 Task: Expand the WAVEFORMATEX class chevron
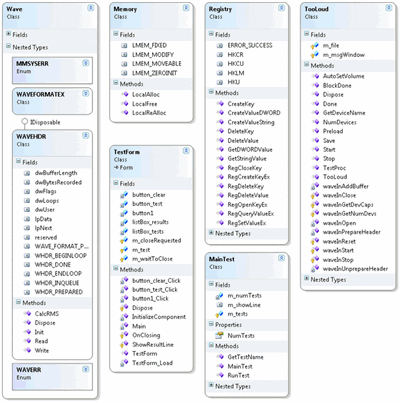coord(86,94)
